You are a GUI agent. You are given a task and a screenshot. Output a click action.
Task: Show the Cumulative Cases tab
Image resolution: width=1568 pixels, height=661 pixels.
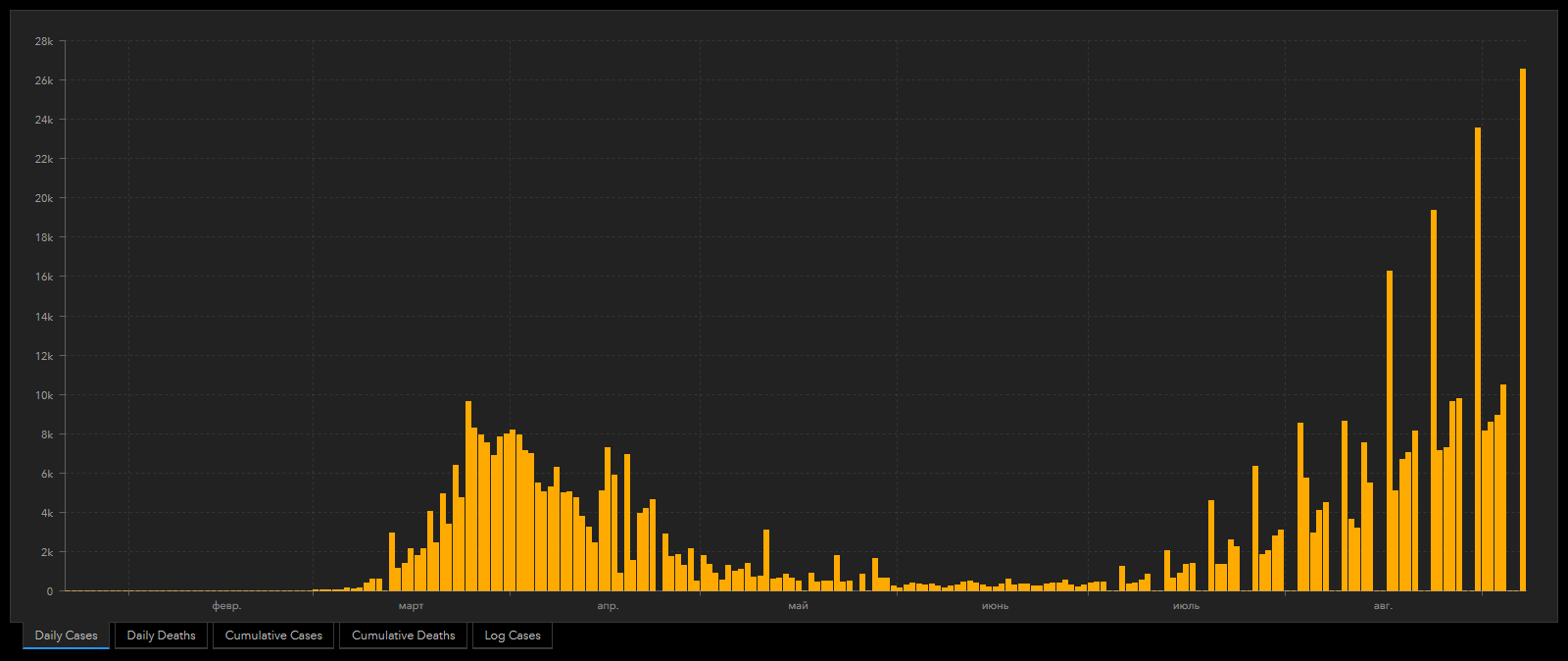click(x=273, y=636)
